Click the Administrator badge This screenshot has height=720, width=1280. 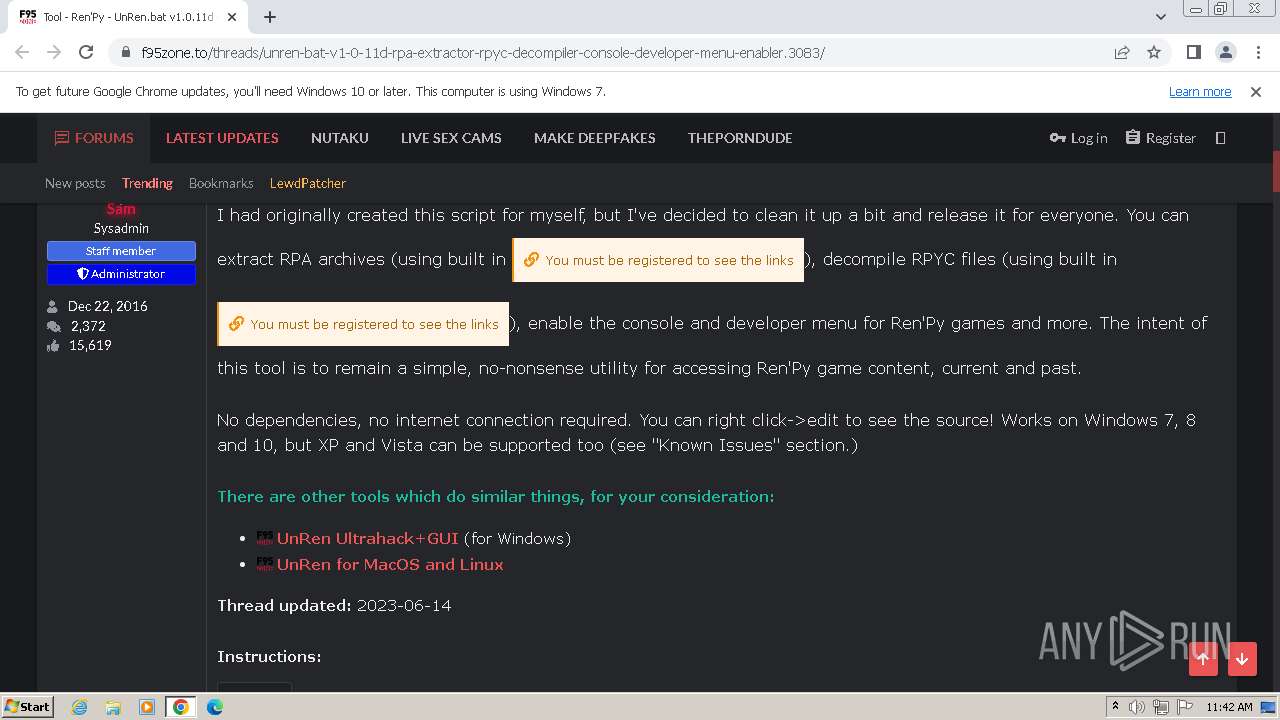(x=121, y=274)
